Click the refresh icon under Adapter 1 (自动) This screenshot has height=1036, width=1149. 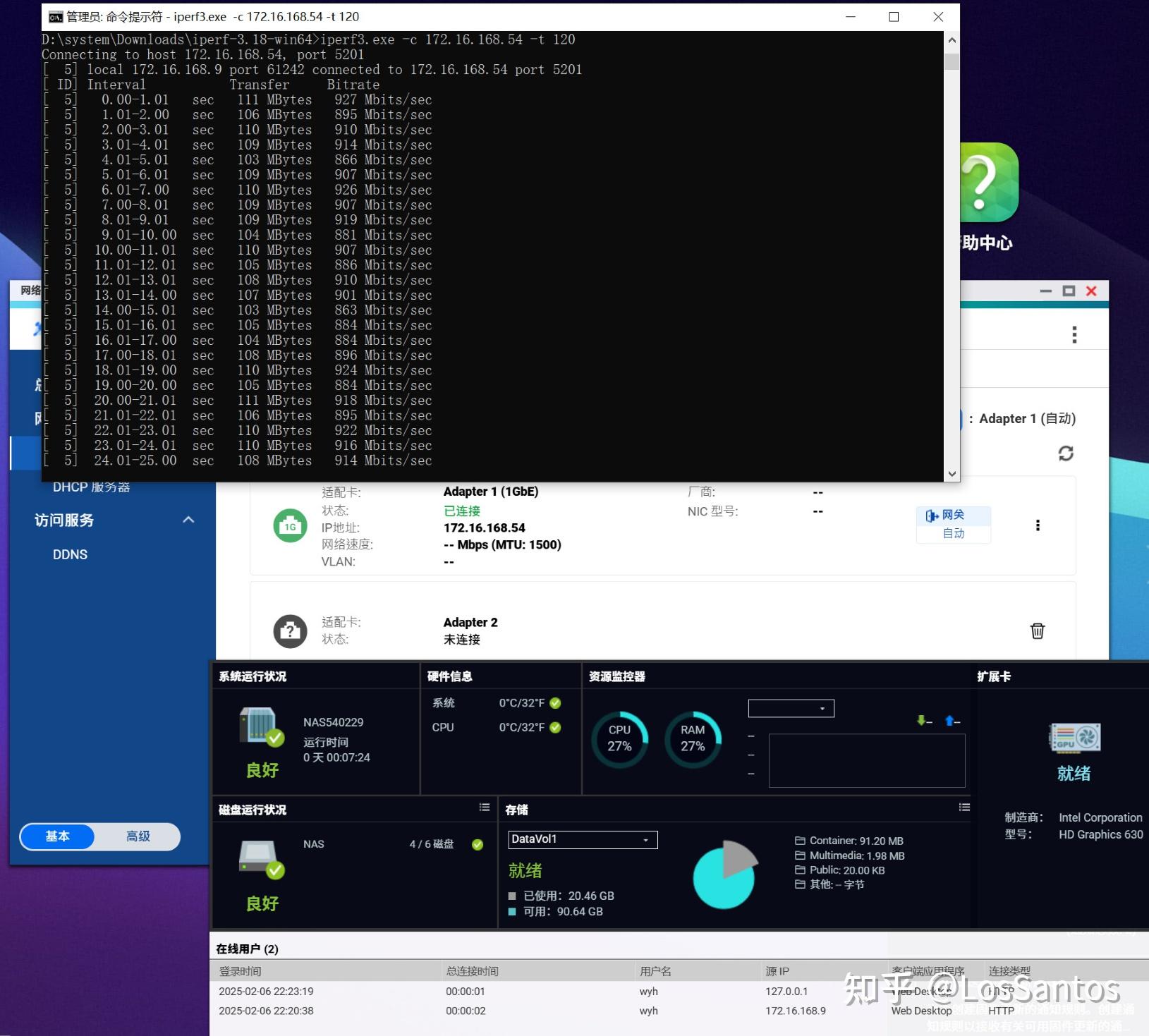tap(1066, 453)
